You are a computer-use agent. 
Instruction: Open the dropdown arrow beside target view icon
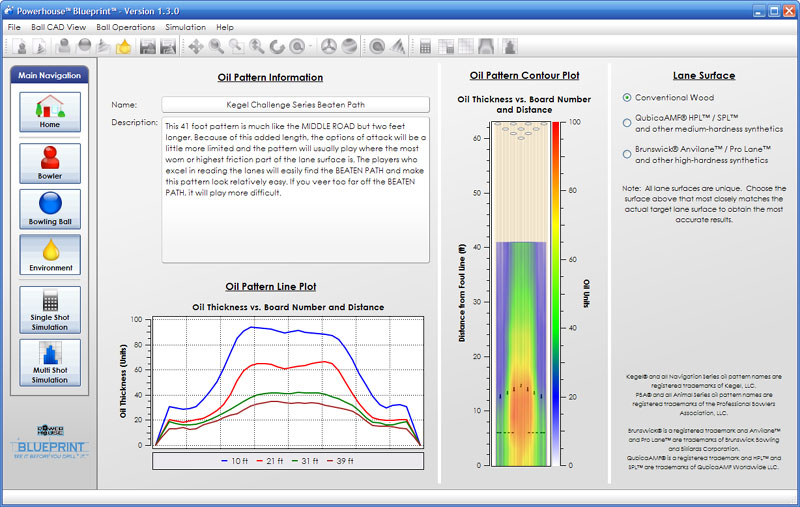pyautogui.click(x=310, y=47)
